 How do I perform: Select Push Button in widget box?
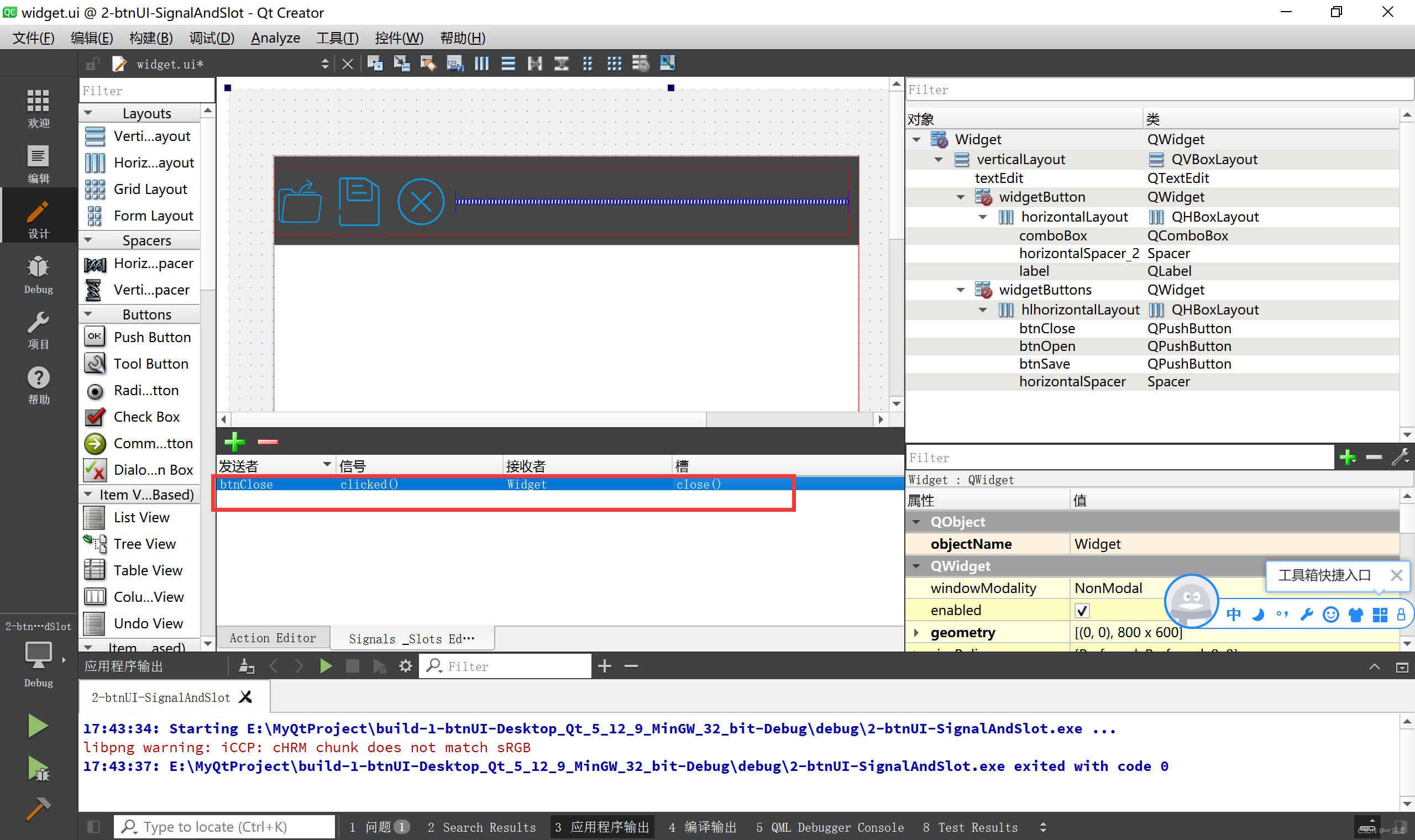(x=140, y=337)
